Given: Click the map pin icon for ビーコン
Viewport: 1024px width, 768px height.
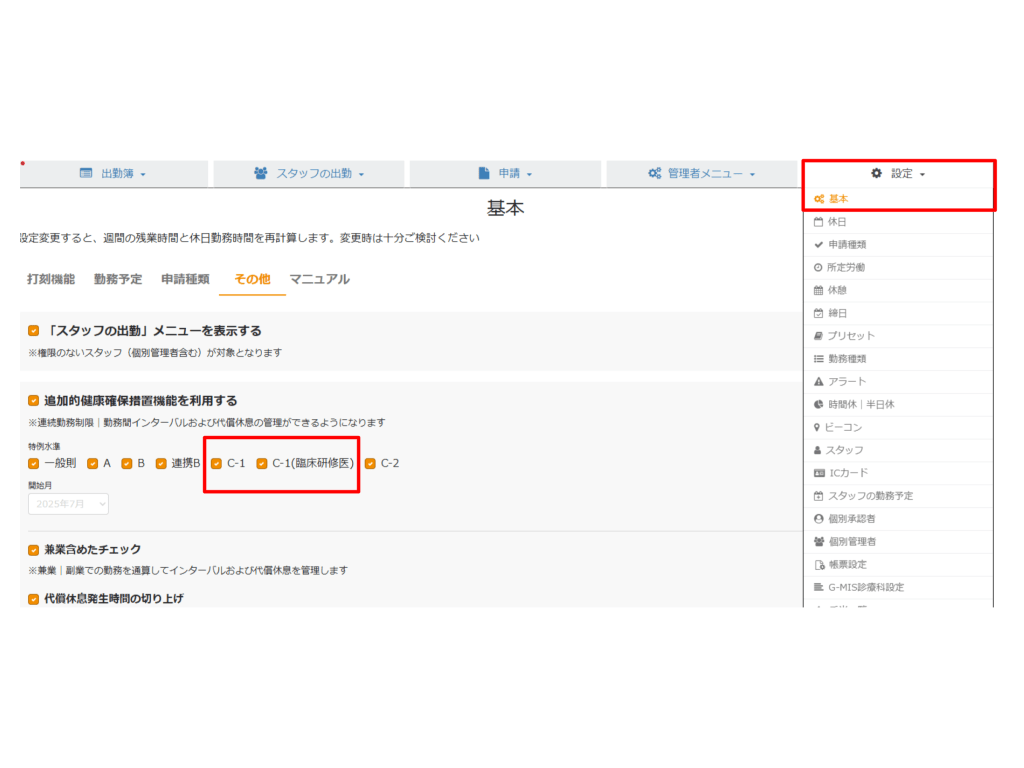Looking at the screenshot, I should pos(818,428).
